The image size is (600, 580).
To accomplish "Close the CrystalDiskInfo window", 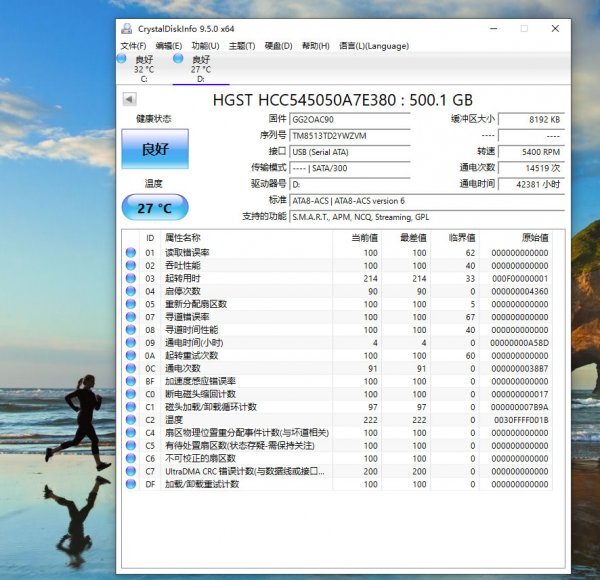I will point(555,29).
